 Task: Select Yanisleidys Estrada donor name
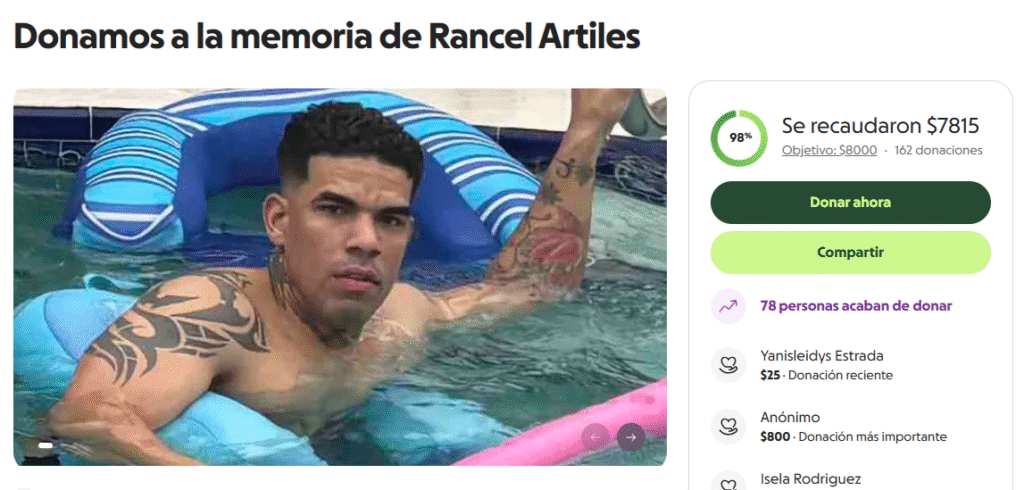(822, 356)
